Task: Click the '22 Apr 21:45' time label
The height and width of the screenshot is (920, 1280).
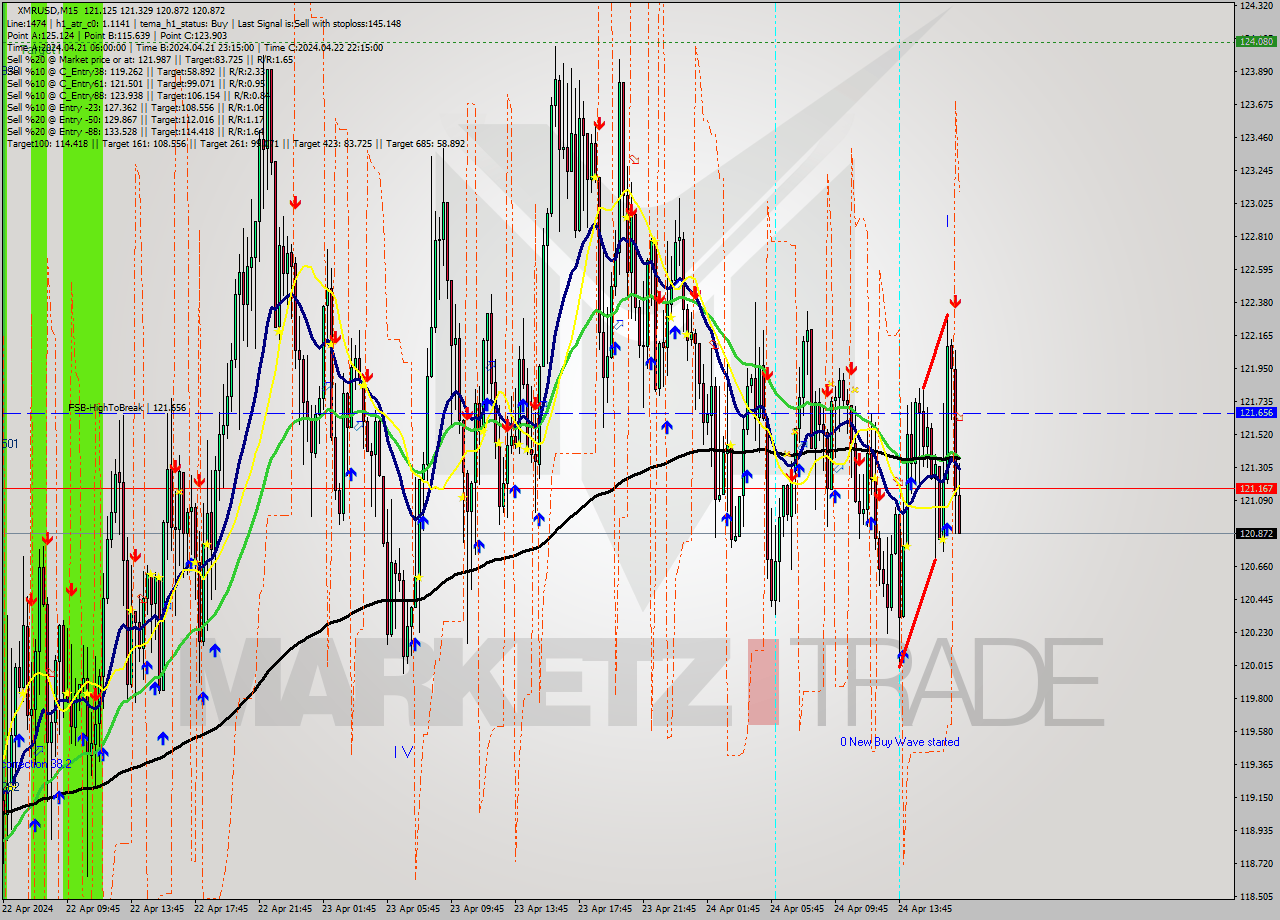Action: (x=285, y=909)
